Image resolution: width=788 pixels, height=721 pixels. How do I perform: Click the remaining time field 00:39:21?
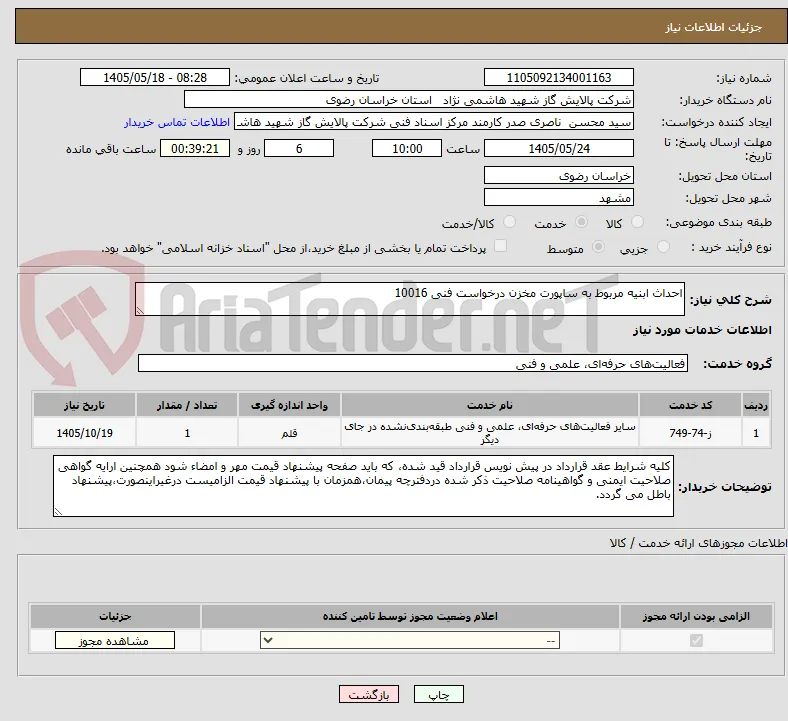[x=195, y=148]
